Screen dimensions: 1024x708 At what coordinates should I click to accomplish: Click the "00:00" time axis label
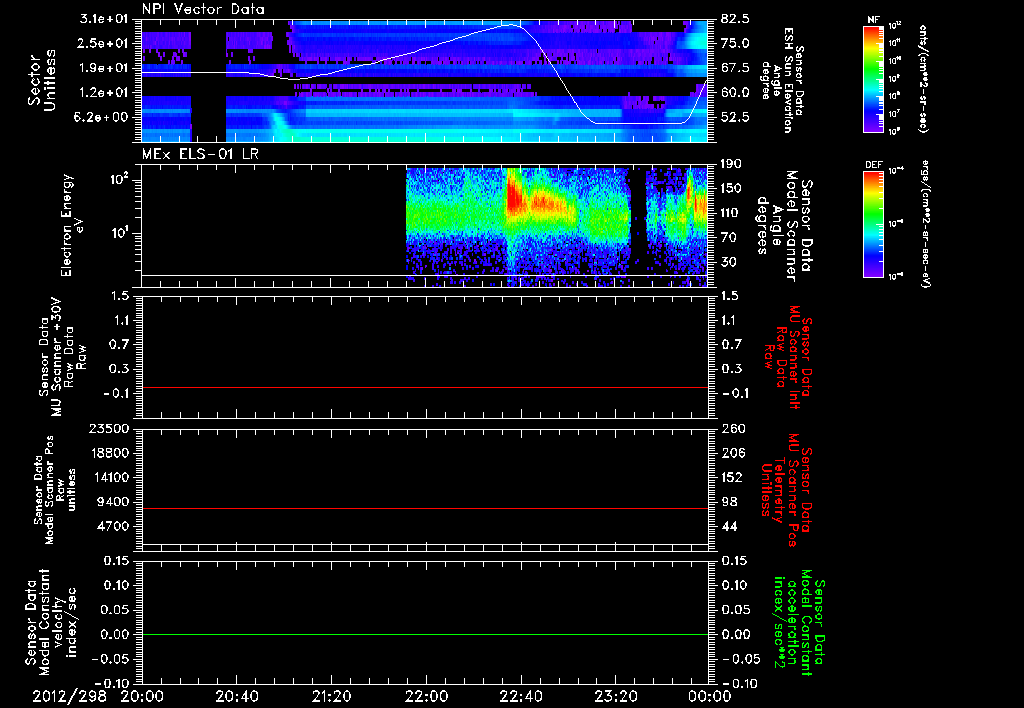click(710, 696)
